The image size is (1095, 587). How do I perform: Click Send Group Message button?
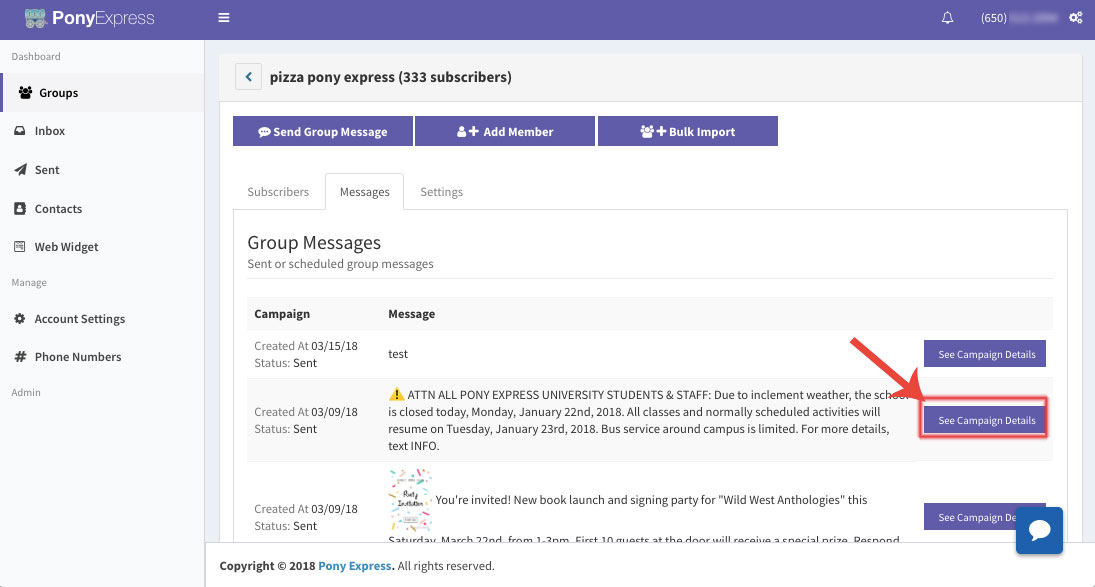(x=323, y=131)
